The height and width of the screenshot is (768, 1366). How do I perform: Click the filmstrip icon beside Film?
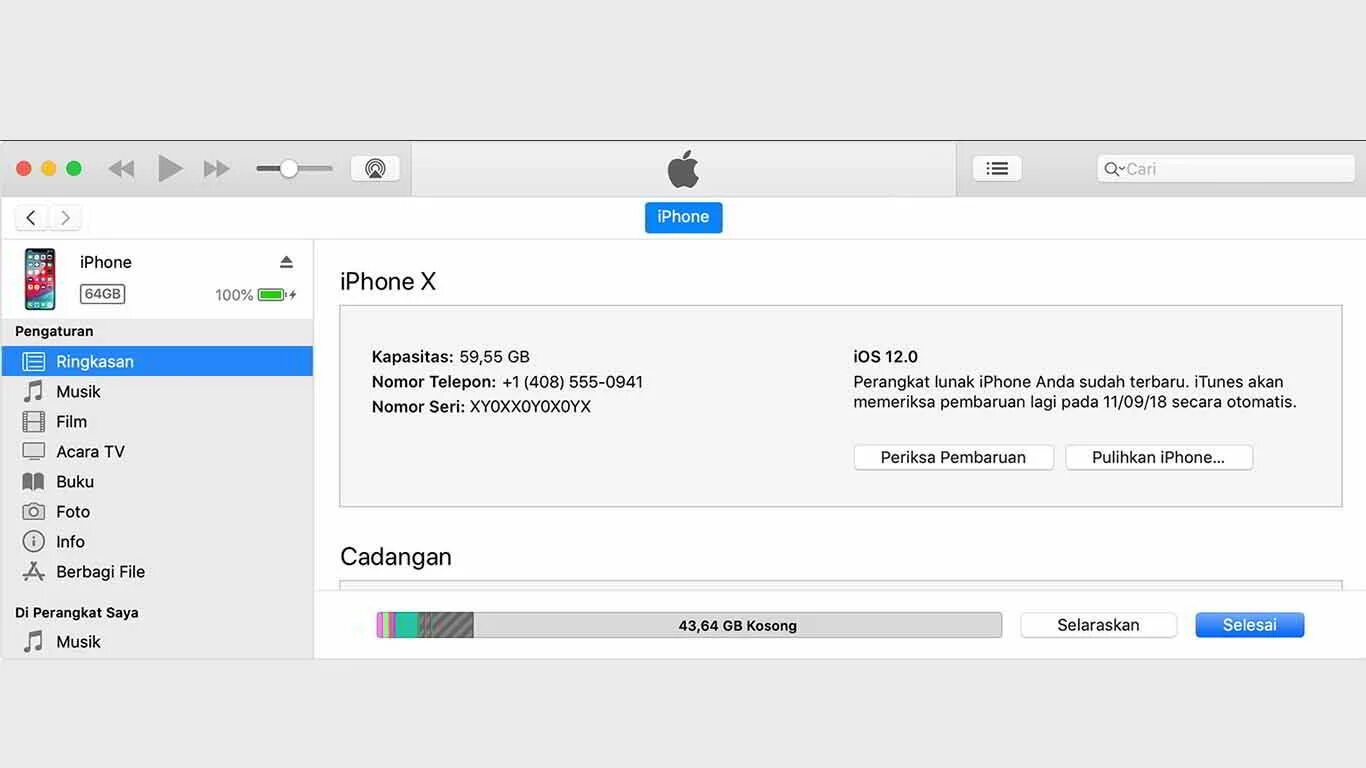pos(34,421)
